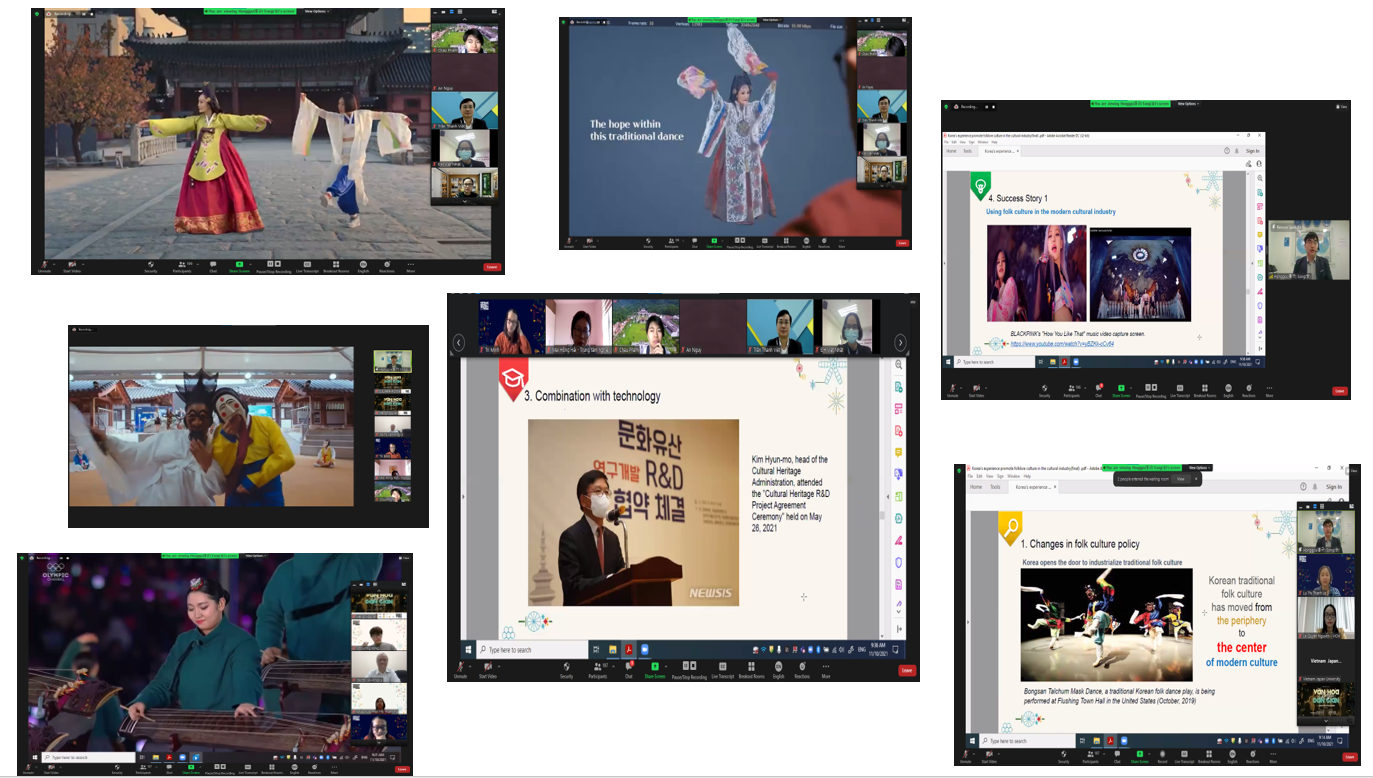Toggle Unmute in the Success Story 1 window
This screenshot has width=1373, height=778.
pos(953,393)
